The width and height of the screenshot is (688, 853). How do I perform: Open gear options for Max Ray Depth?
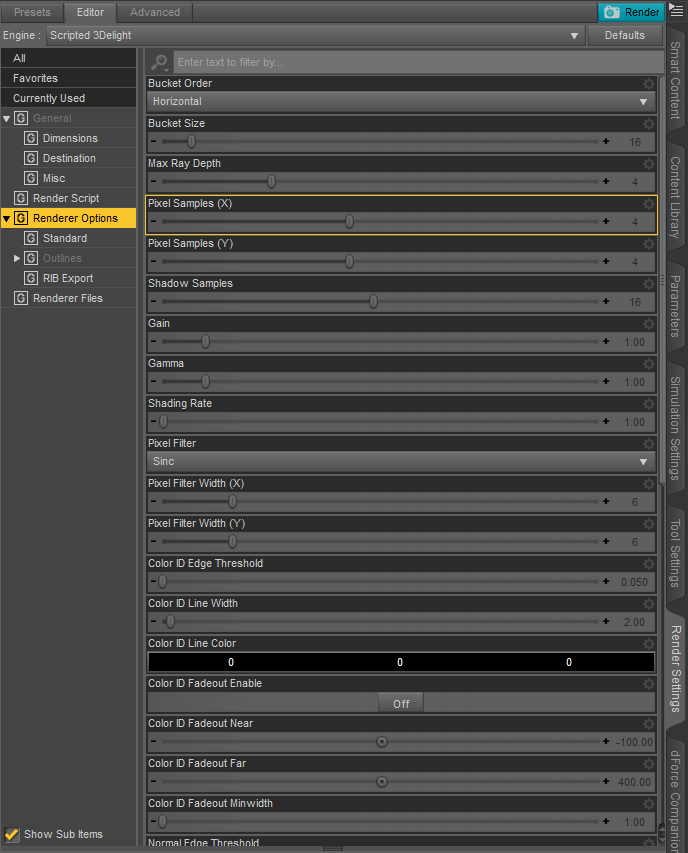[648, 164]
